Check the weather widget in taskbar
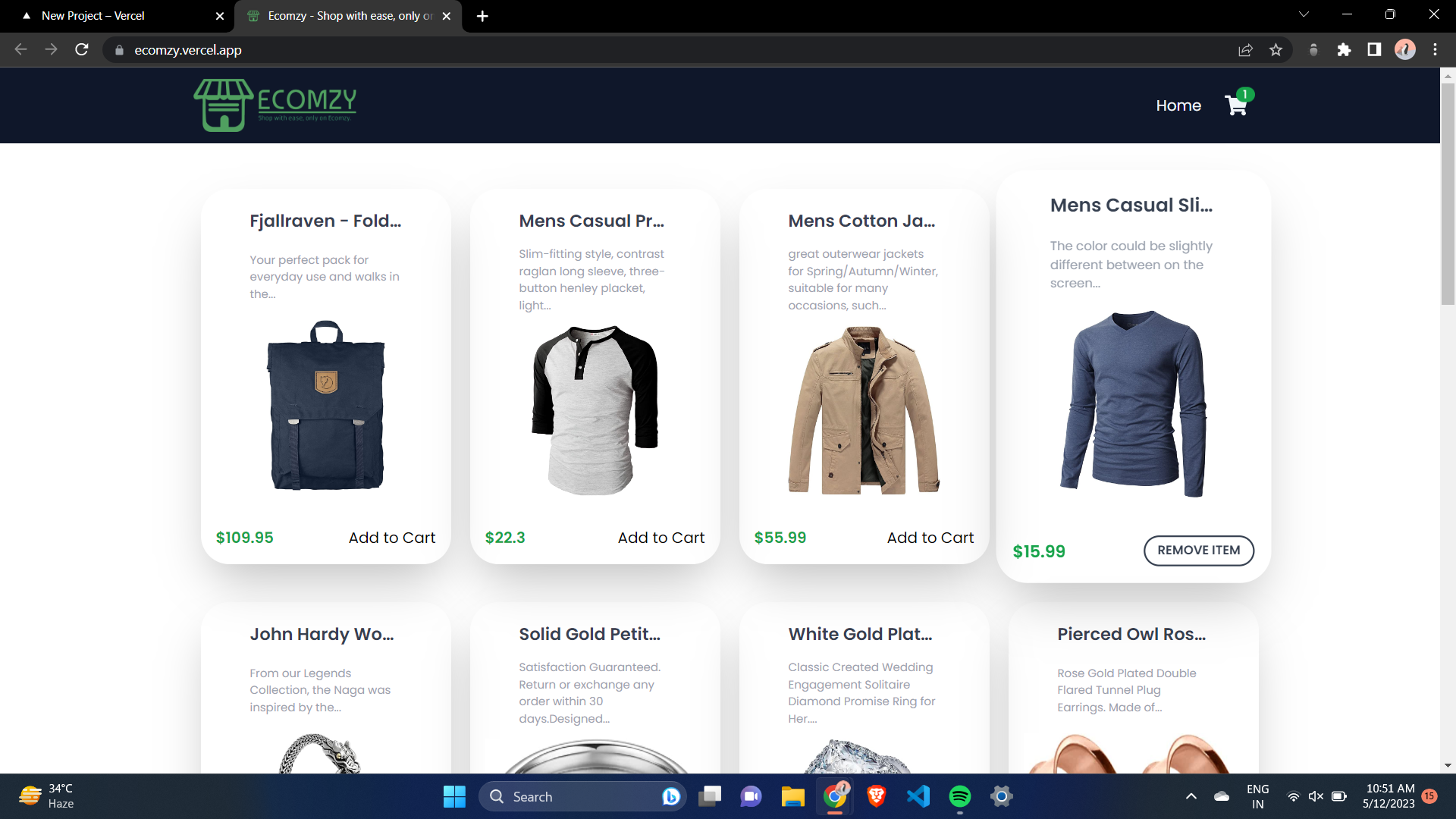 pos(45,796)
